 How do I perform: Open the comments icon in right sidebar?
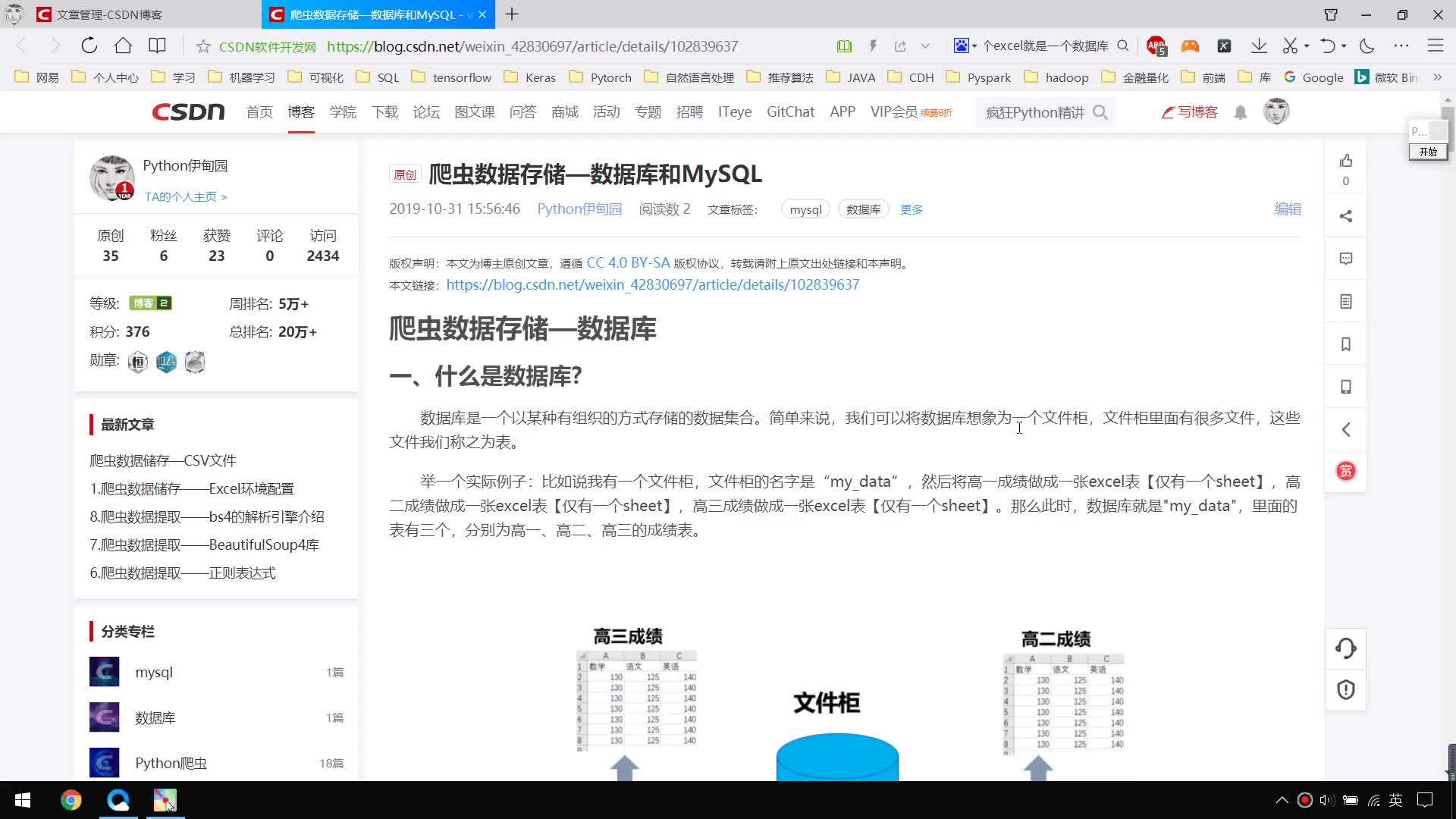pos(1345,259)
